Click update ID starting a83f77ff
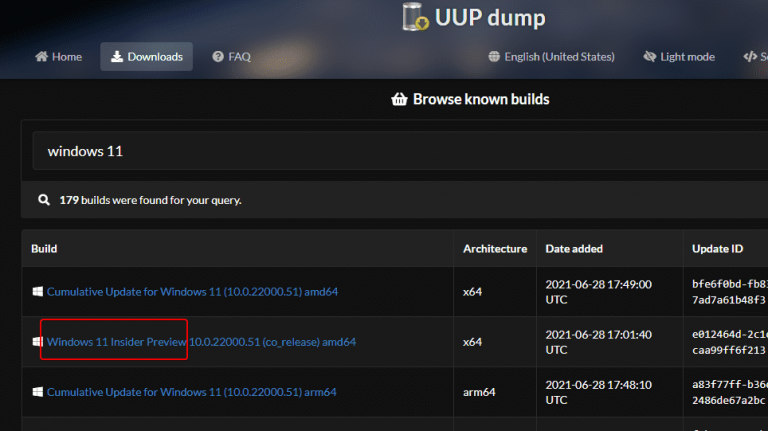This screenshot has height=431, width=768. coord(730,392)
